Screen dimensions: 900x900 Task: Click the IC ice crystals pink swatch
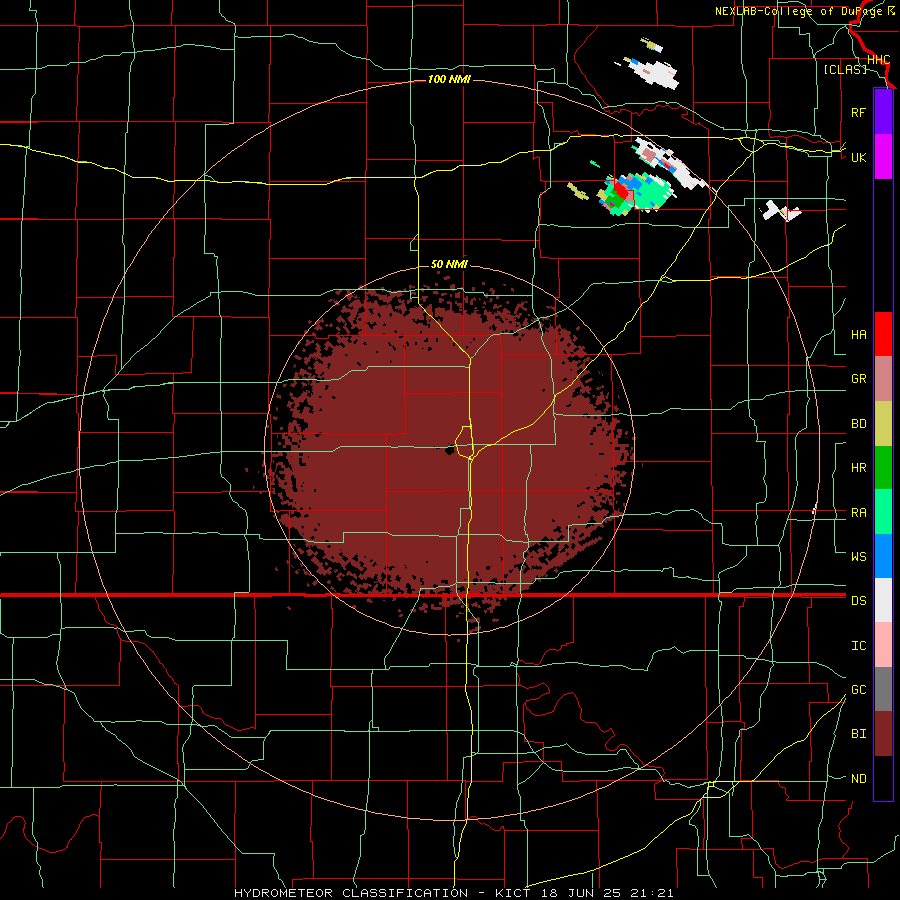[883, 645]
